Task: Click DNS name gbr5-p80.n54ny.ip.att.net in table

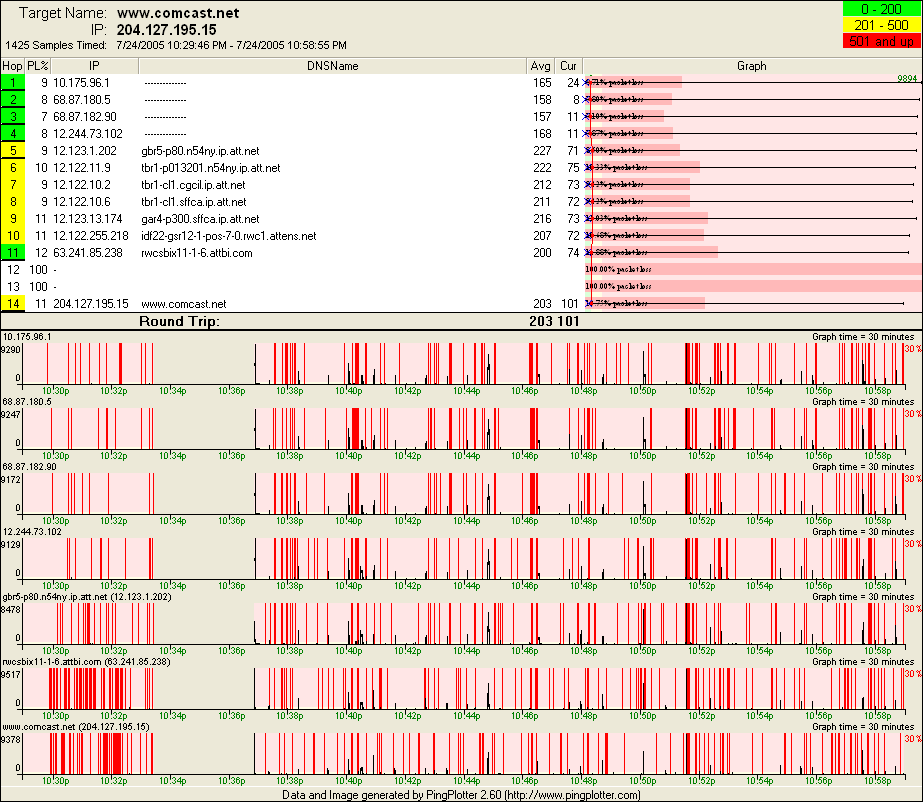Action: point(200,151)
